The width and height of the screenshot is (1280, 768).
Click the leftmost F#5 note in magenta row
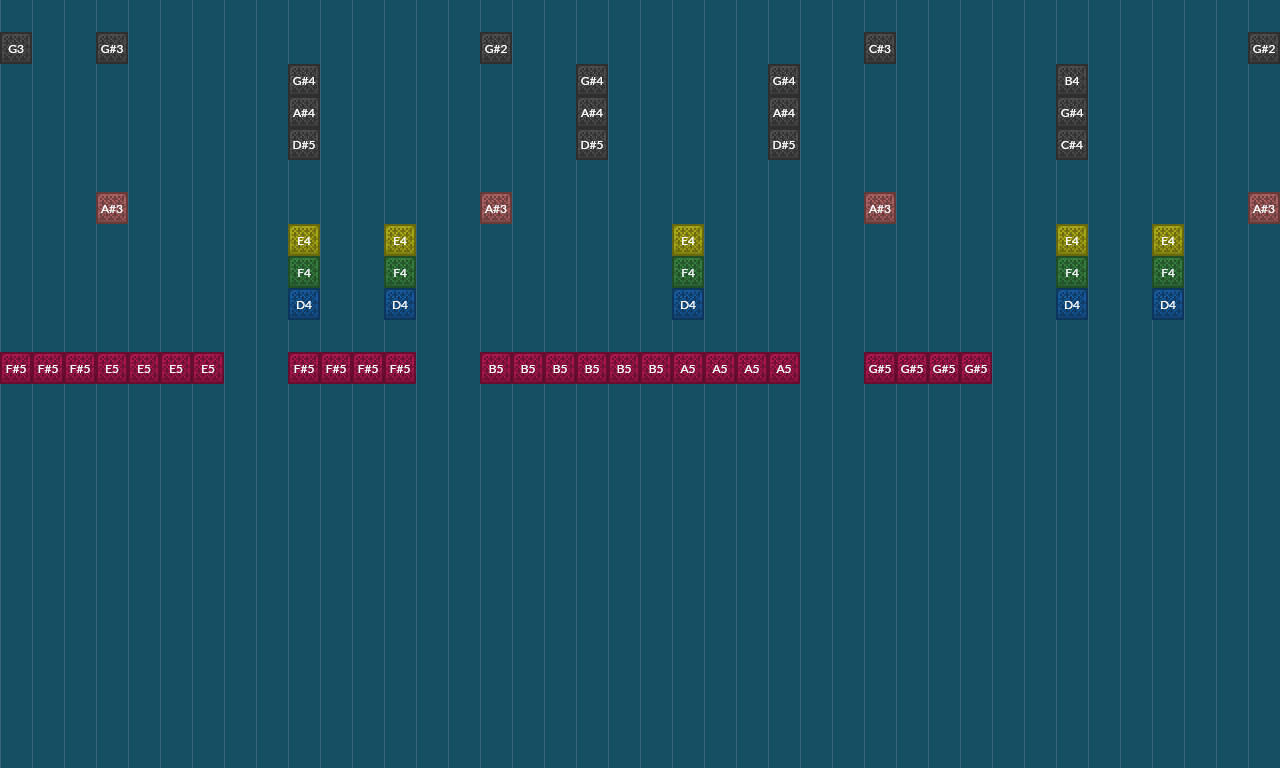coord(16,368)
